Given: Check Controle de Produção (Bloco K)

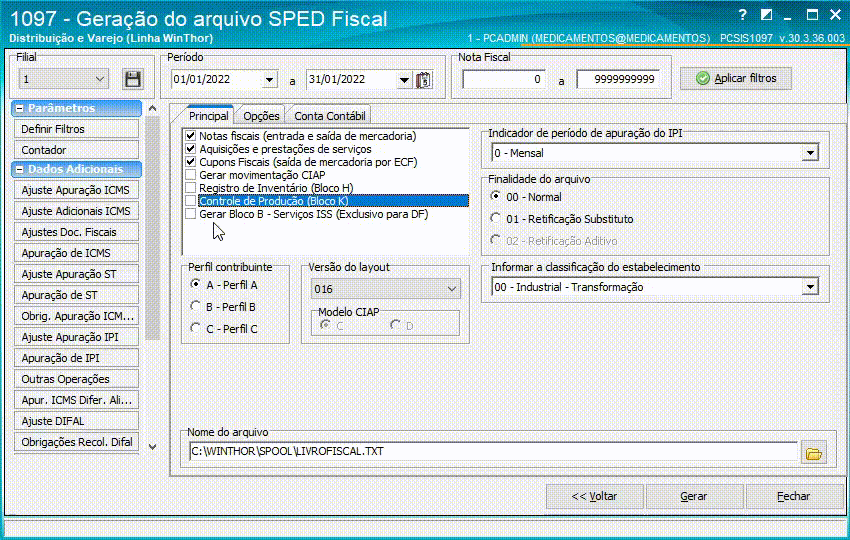Looking at the screenshot, I should (190, 201).
